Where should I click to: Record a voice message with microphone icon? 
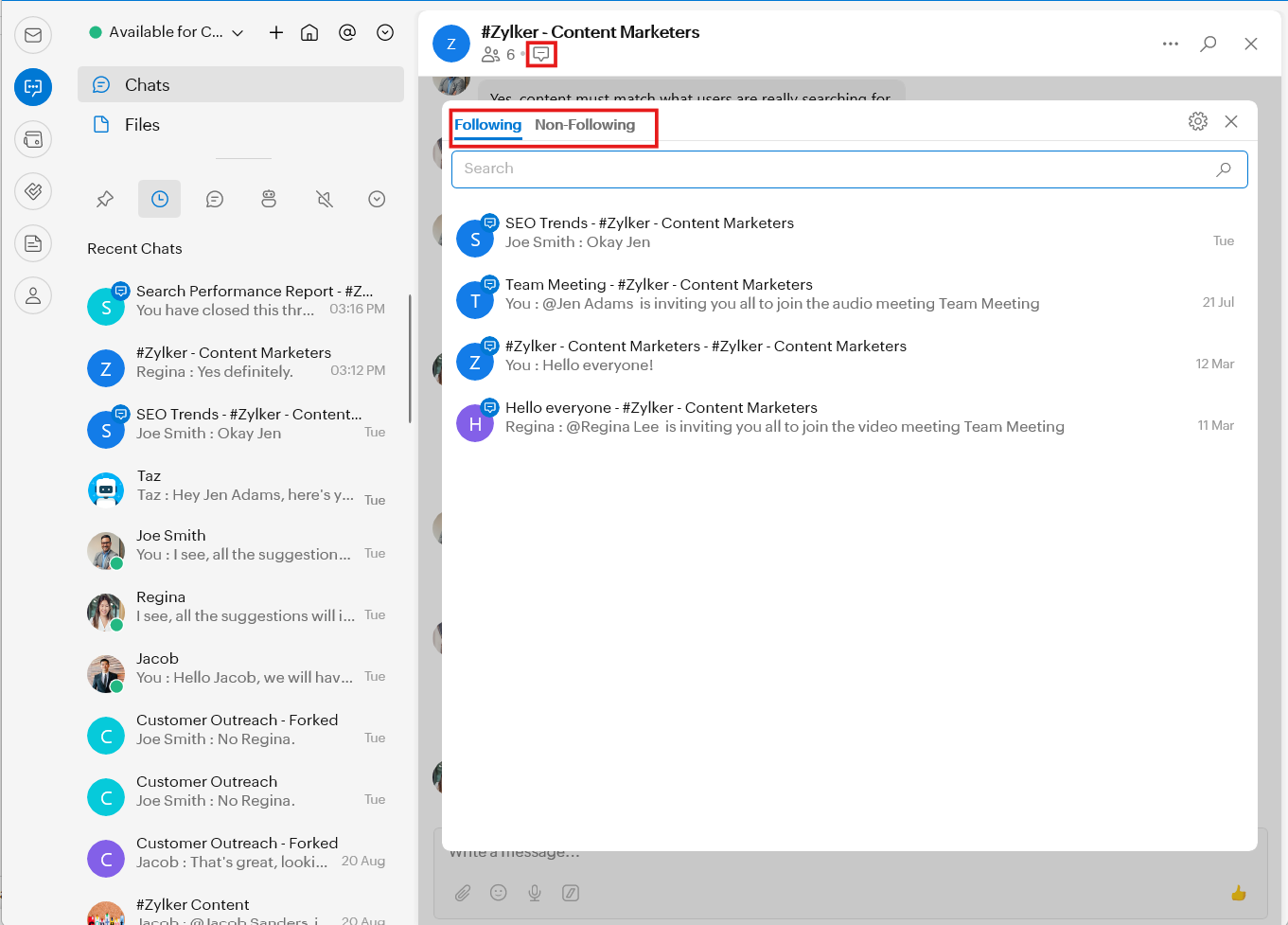pos(535,893)
